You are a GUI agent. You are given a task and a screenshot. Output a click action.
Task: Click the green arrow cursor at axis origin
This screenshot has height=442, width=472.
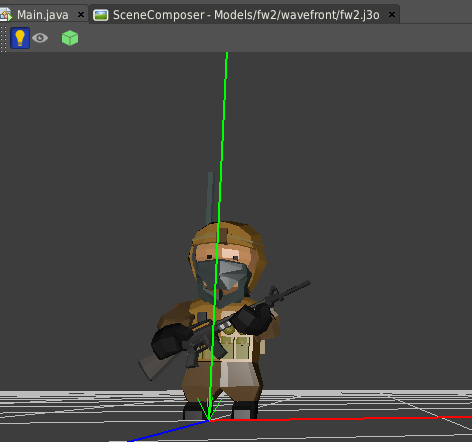coord(209,409)
